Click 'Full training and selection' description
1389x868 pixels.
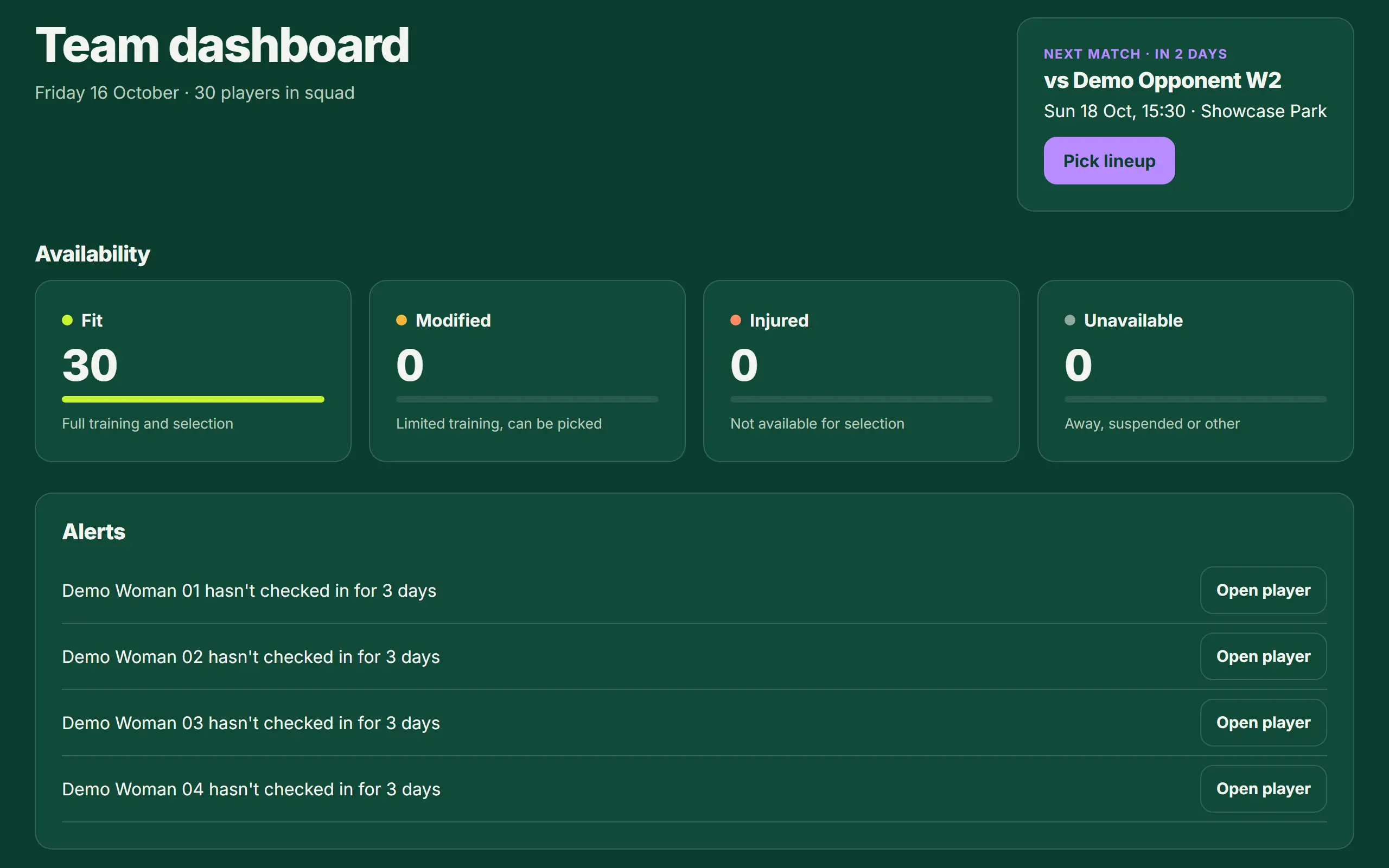click(x=148, y=424)
